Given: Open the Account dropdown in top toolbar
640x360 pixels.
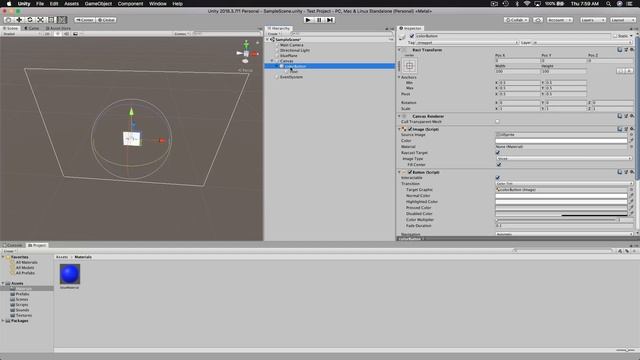Looking at the screenshot, I should pos(560,20).
